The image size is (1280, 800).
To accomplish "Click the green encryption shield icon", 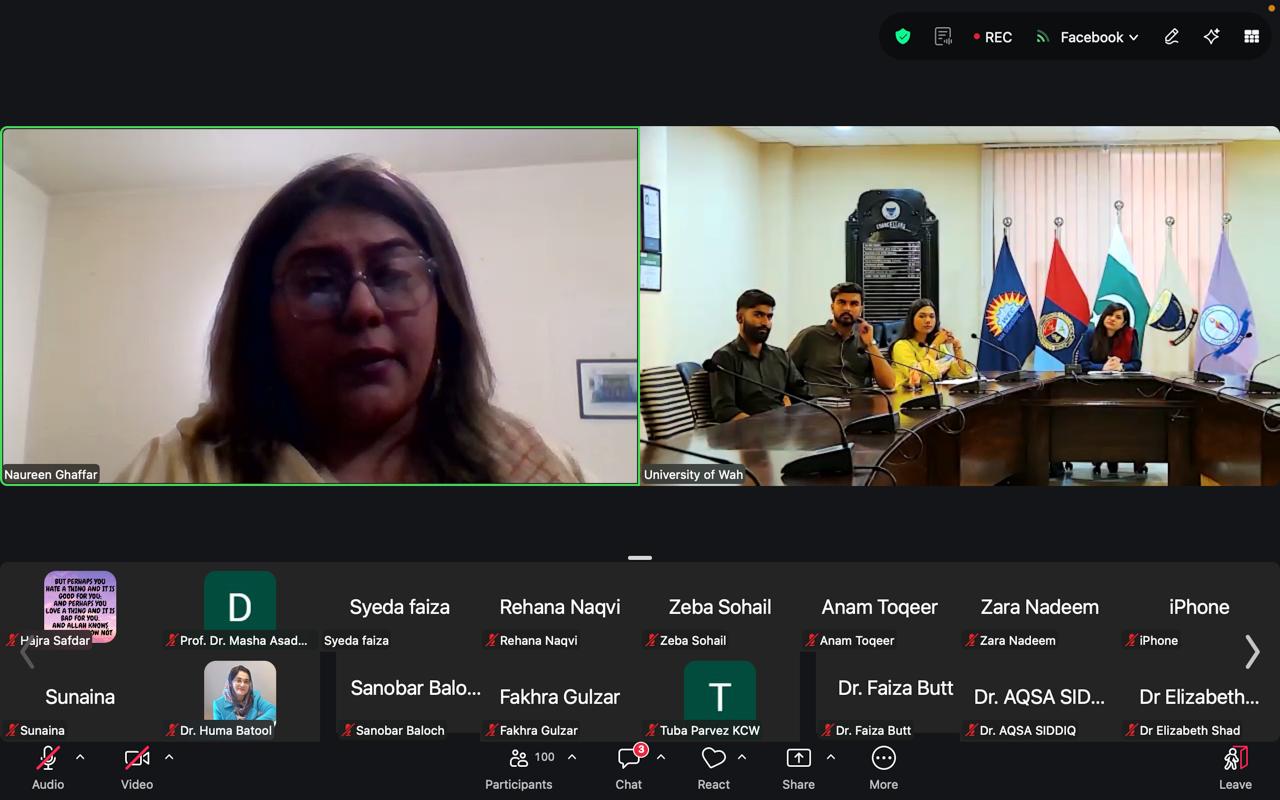I will 903,37.
